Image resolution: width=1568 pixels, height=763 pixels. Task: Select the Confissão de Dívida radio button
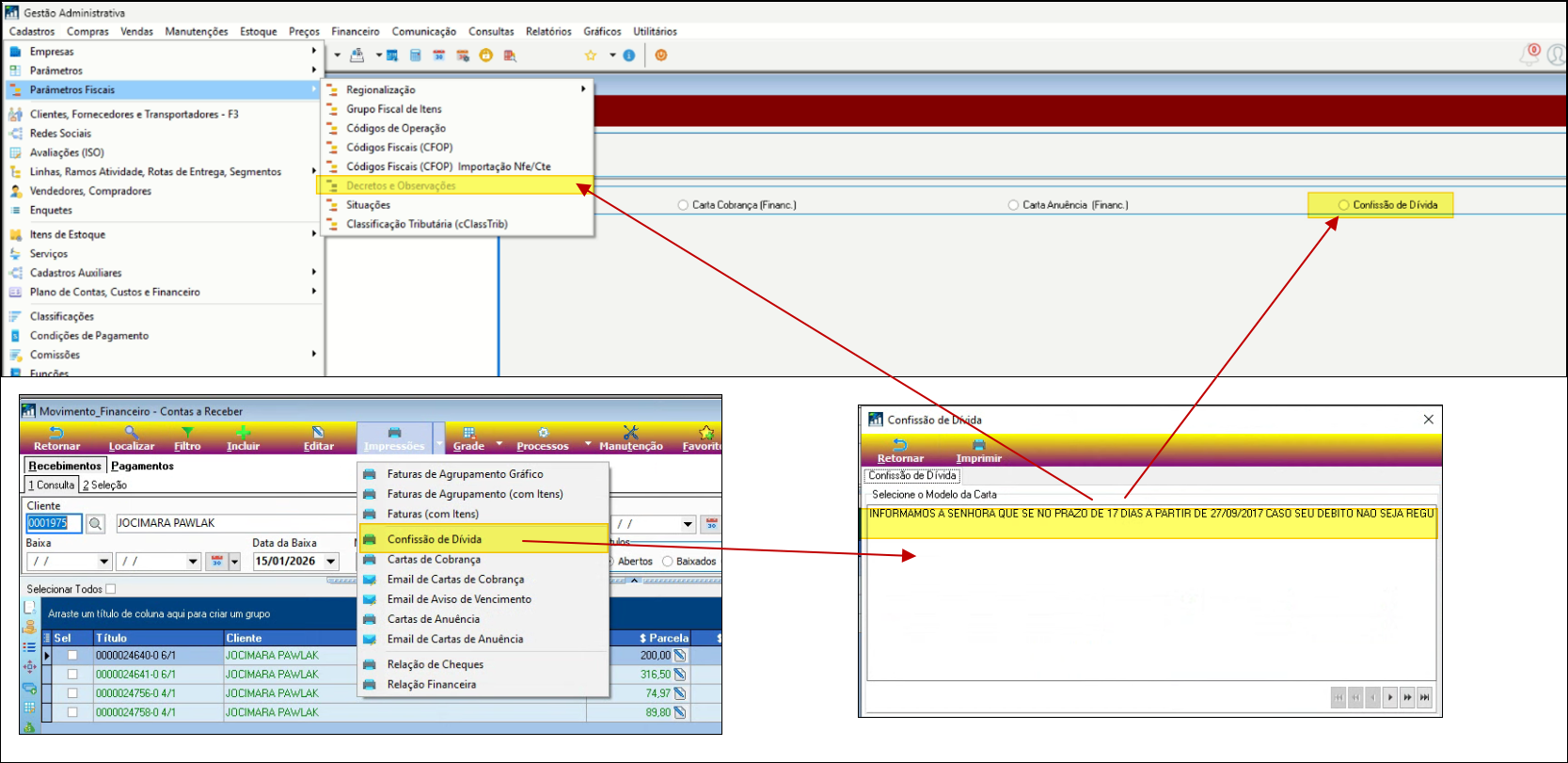coord(1343,205)
